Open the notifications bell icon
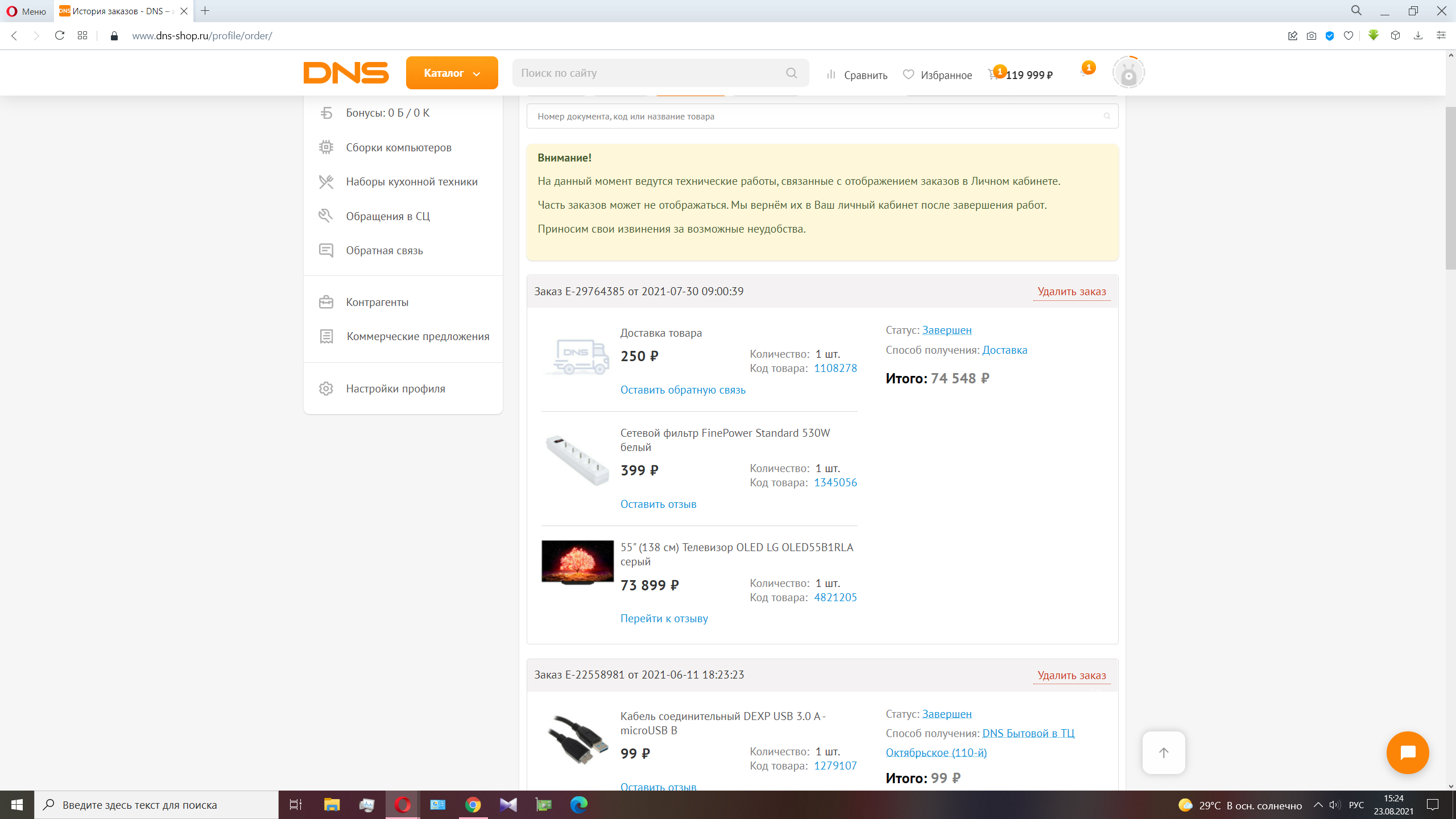 1085,73
